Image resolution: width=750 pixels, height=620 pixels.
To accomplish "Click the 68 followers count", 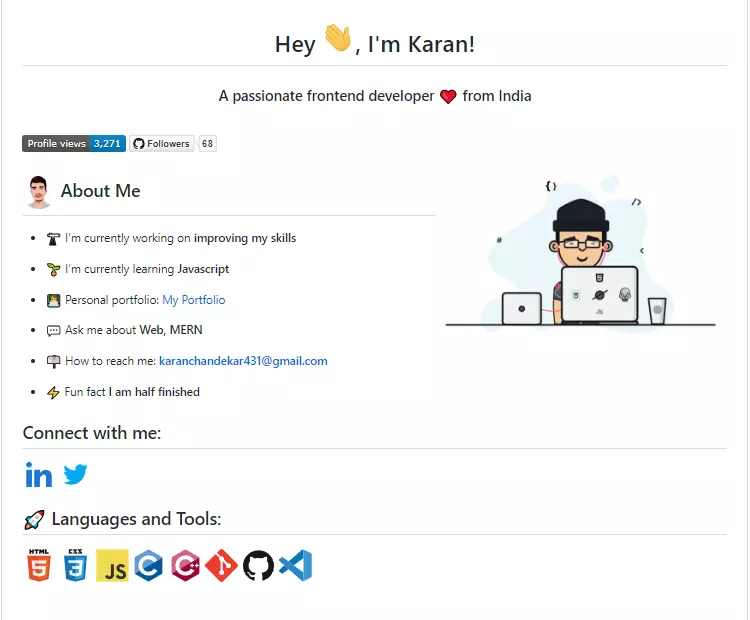I will 207,144.
